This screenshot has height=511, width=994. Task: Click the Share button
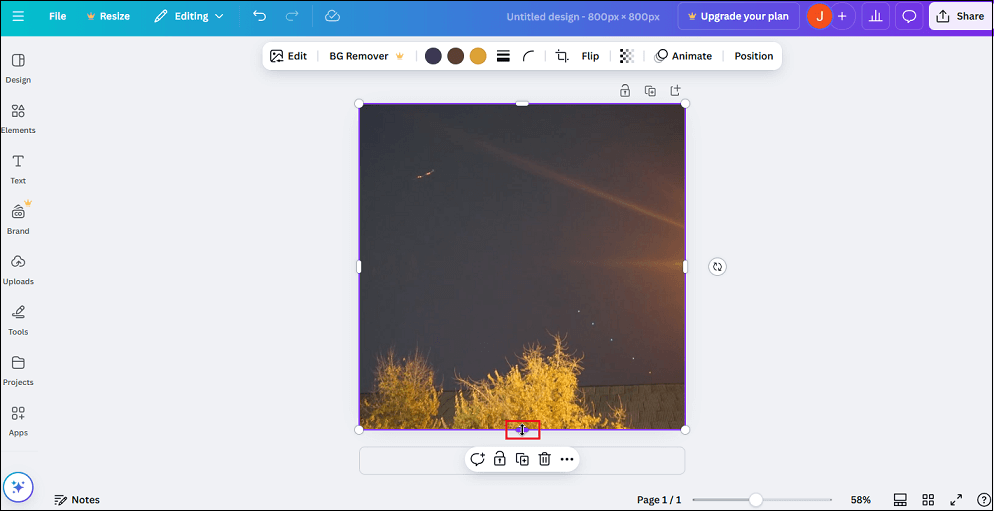[x=960, y=16]
